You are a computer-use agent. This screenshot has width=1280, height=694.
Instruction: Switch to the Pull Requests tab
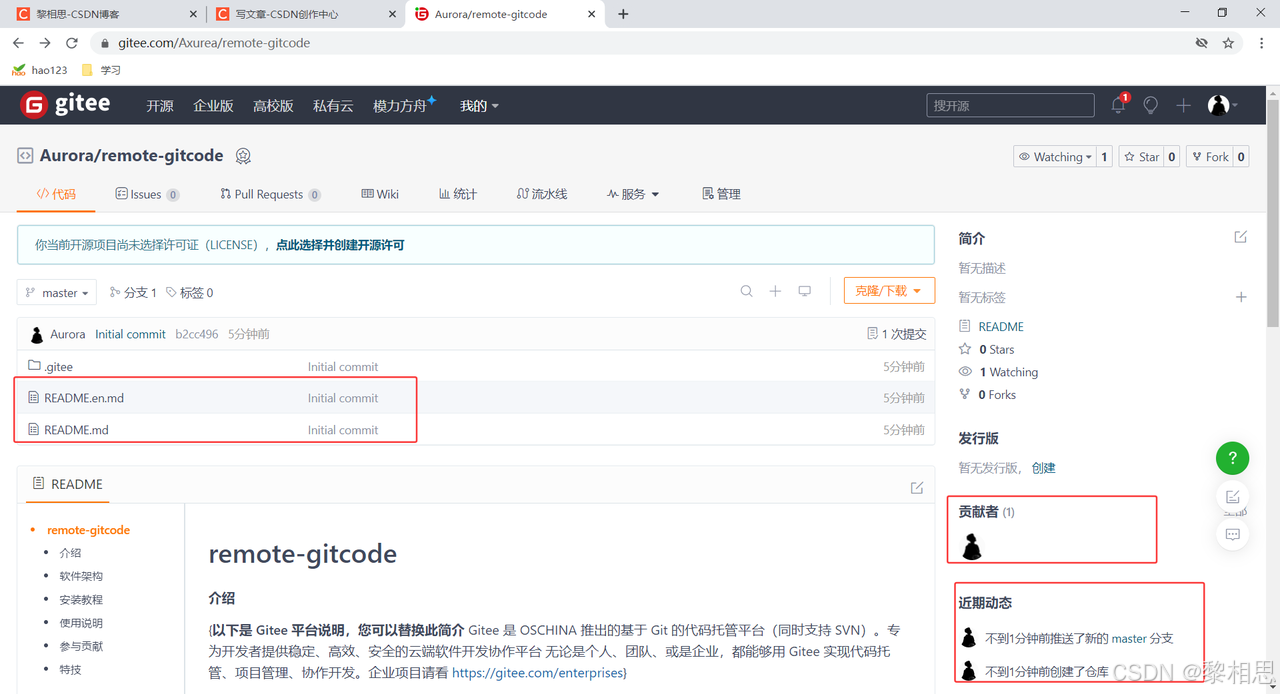[x=268, y=194]
